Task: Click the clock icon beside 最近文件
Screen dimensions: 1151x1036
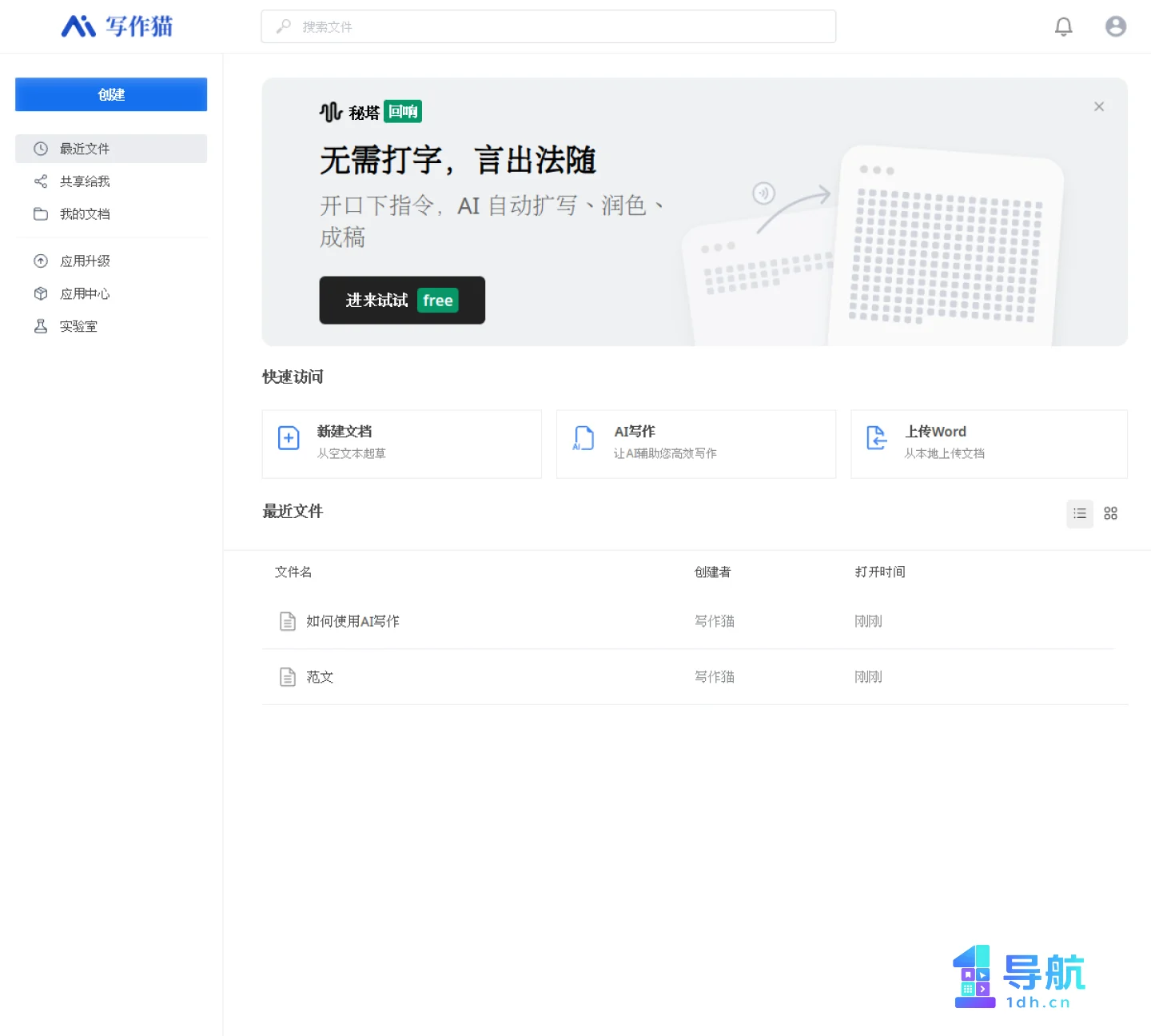Action: coord(41,149)
